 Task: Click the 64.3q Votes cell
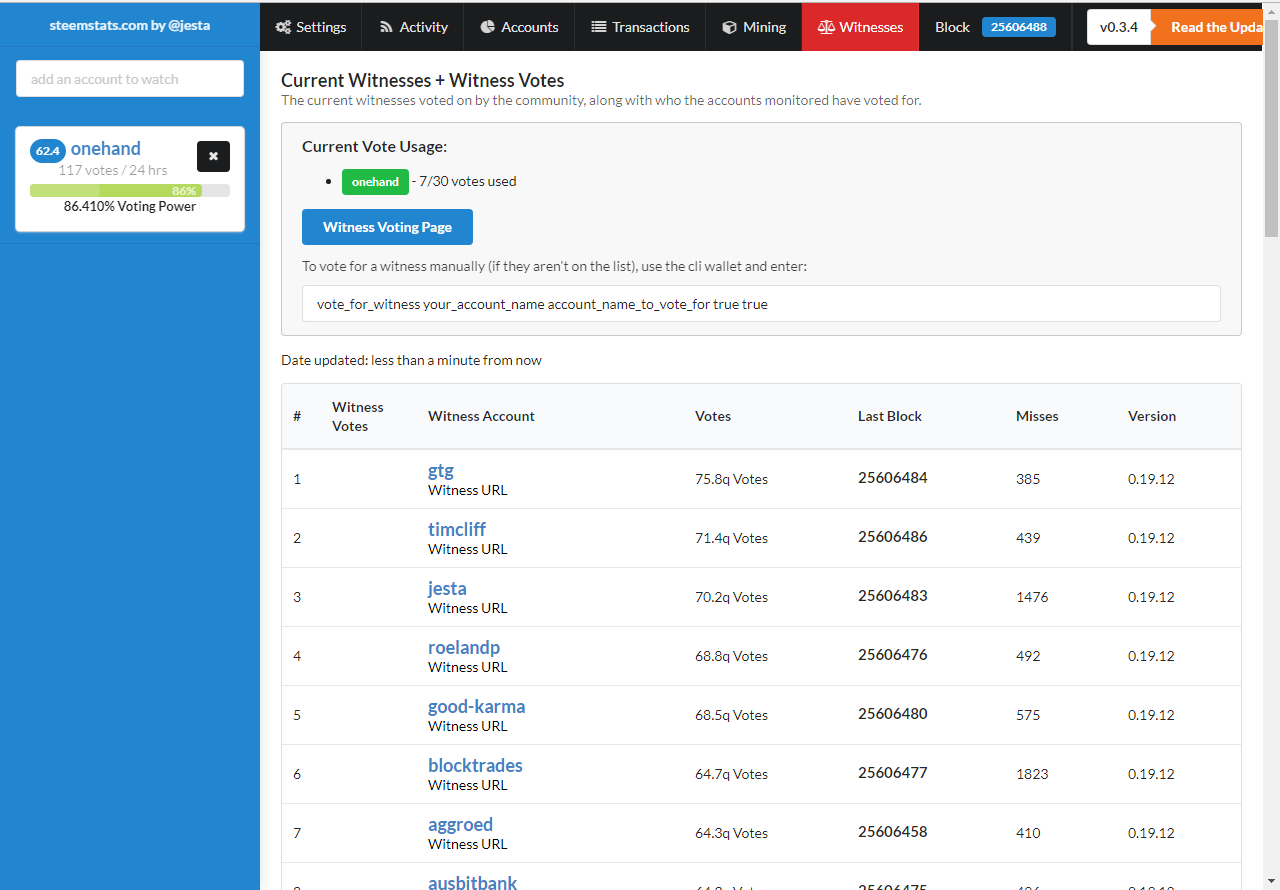pos(731,833)
